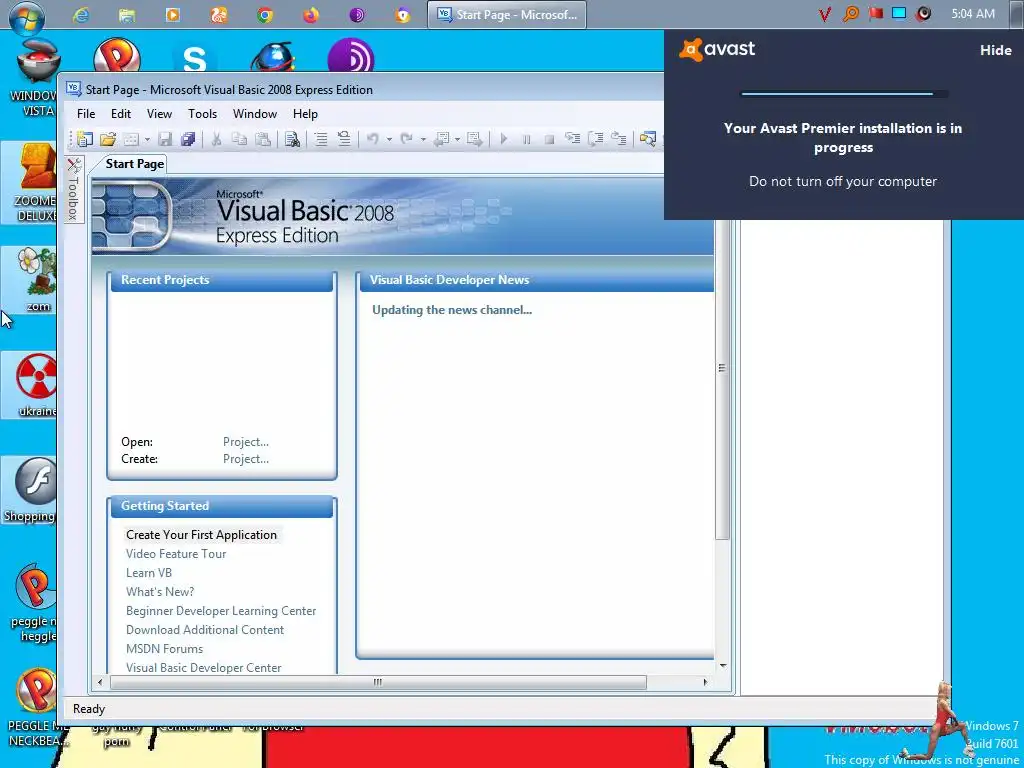The image size is (1024, 768).
Task: Open the Tools menu
Action: (x=202, y=114)
